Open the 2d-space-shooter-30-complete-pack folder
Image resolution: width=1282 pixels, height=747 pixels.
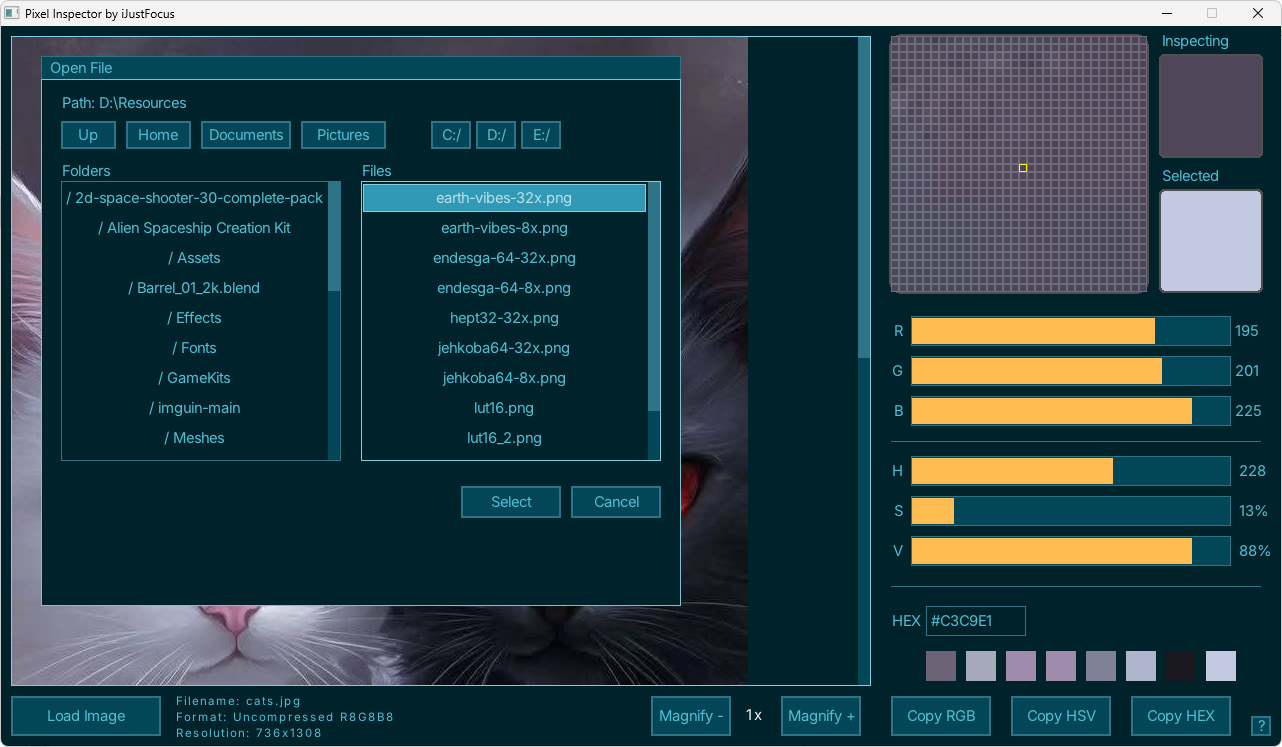click(195, 198)
